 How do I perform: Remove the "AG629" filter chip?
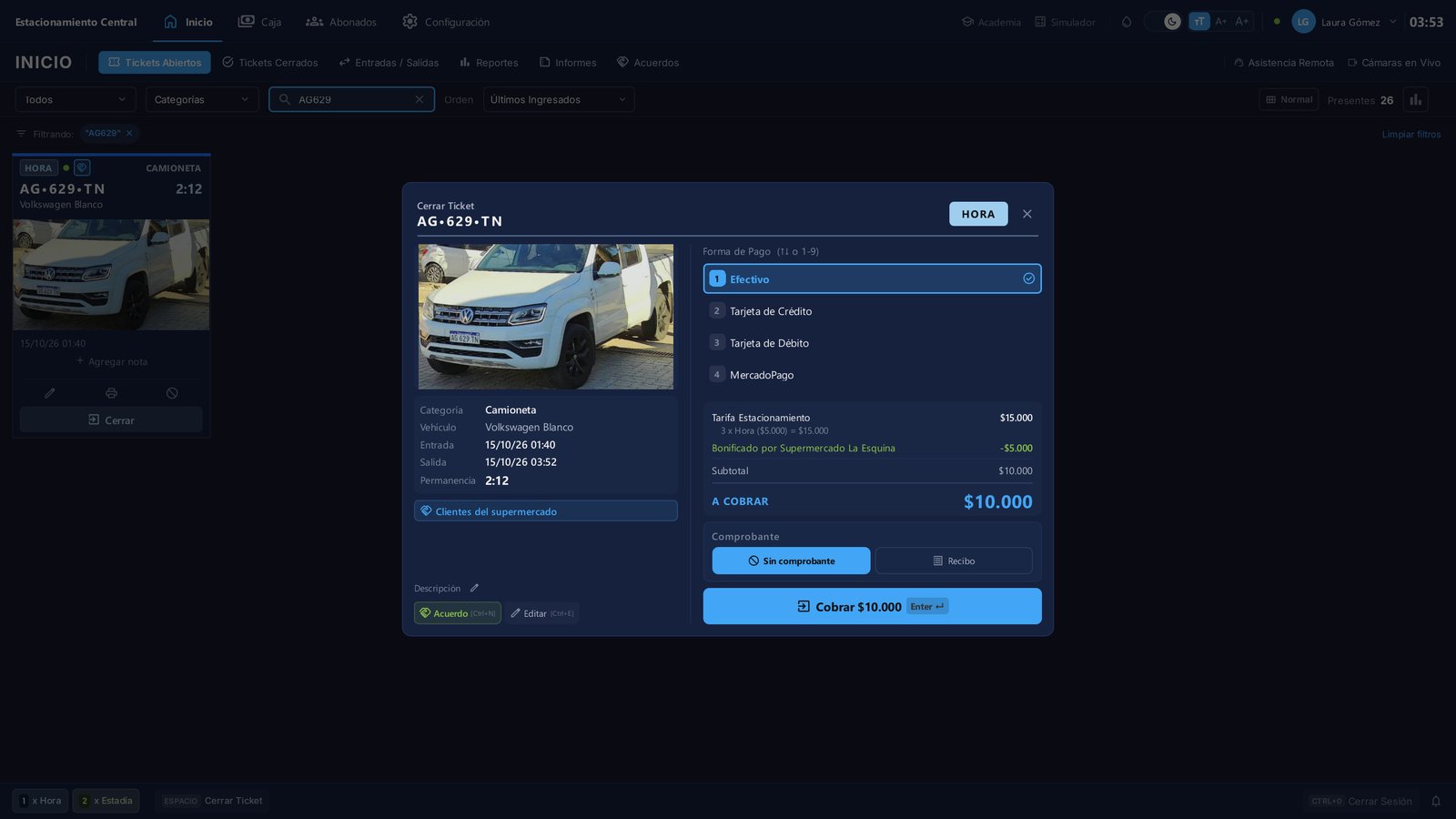point(129,133)
